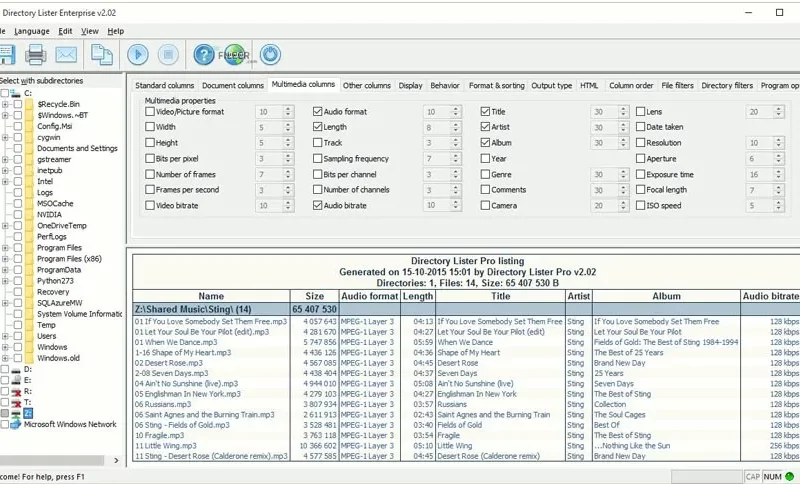The height and width of the screenshot is (484, 800).
Task: Click the green status bar indicator light
Action: (x=790, y=477)
